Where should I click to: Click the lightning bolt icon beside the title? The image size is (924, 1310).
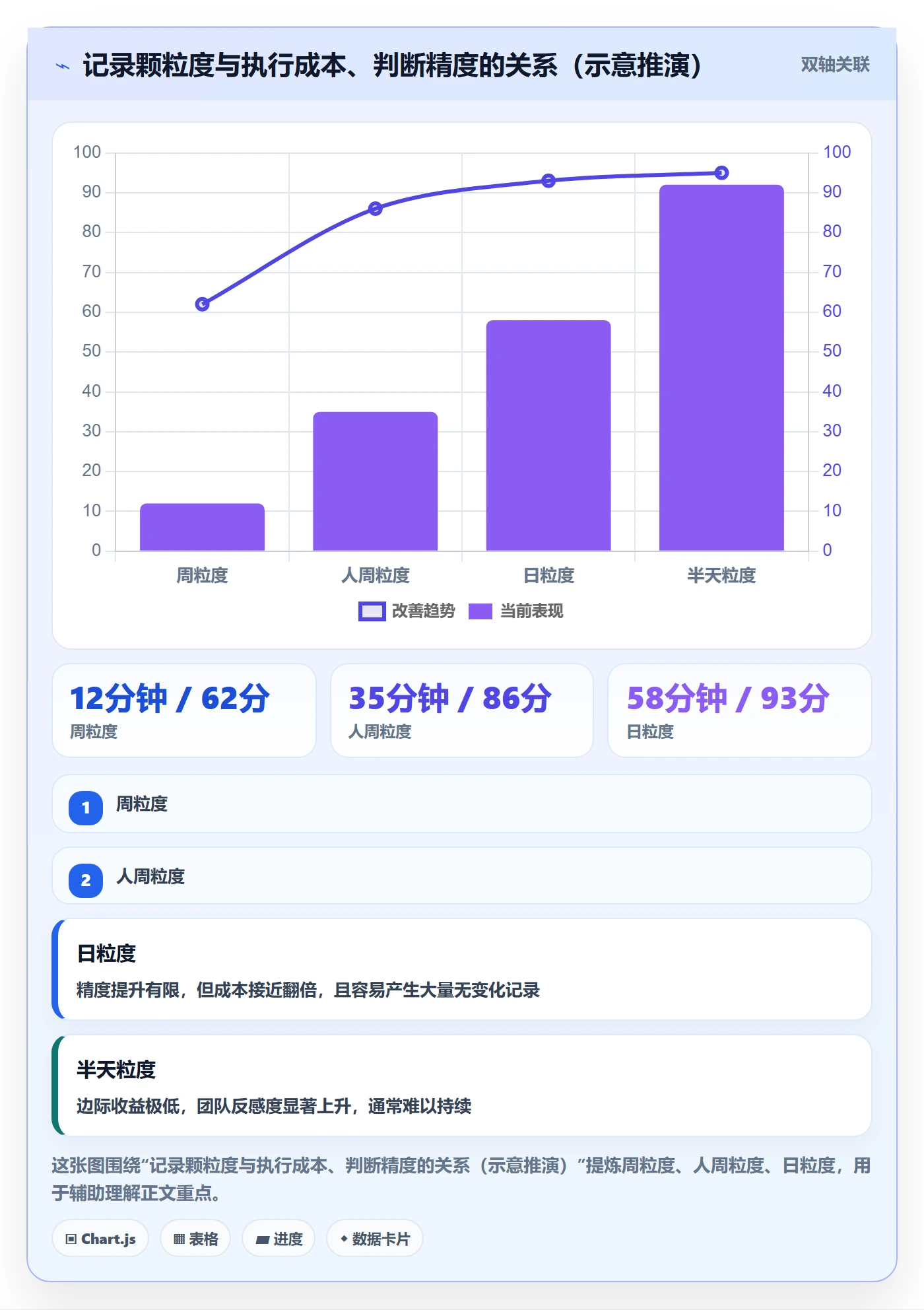63,66
